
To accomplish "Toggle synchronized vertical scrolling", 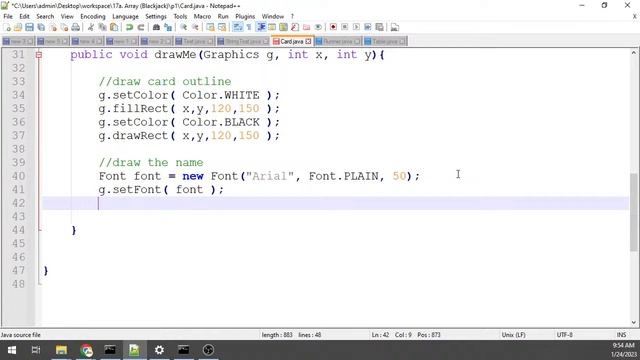I will (210, 27).
